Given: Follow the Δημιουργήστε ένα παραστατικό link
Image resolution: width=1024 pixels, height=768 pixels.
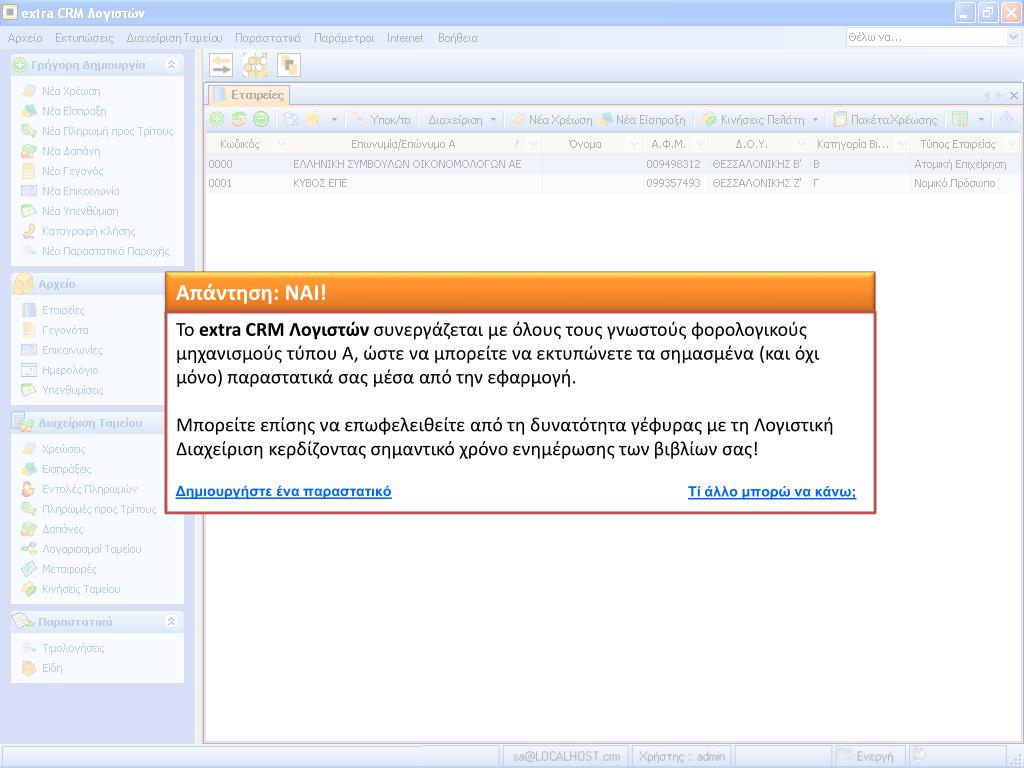Looking at the screenshot, I should coord(283,491).
